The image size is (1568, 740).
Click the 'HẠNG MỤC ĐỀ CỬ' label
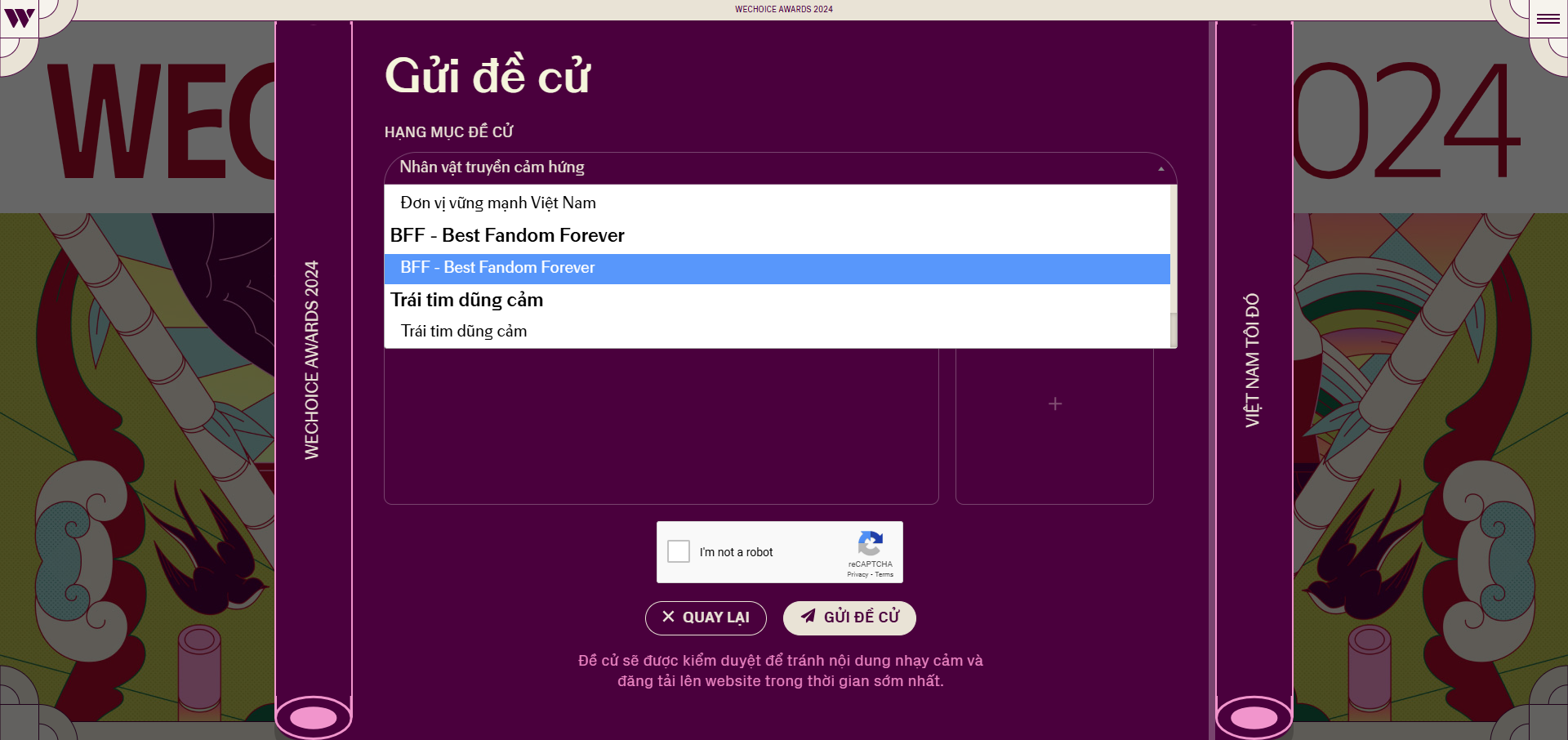(x=449, y=132)
